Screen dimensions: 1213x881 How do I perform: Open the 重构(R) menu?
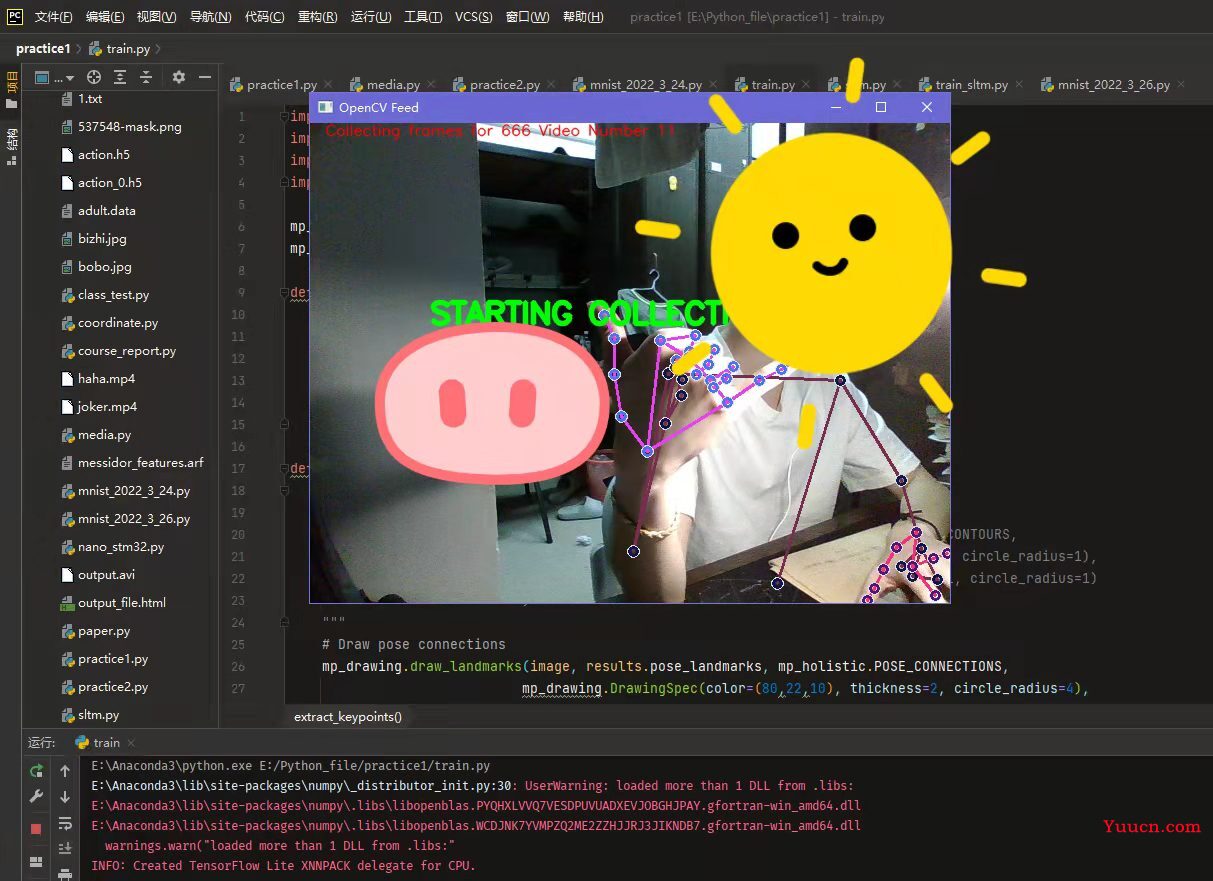[x=317, y=17]
